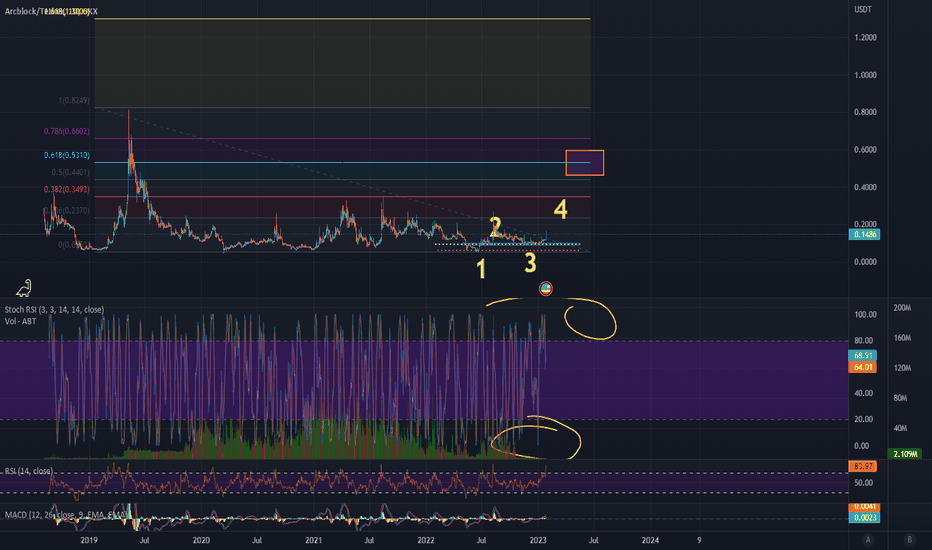Click the 2022 label on the time axis
This screenshot has width=932, height=550.
tap(426, 540)
